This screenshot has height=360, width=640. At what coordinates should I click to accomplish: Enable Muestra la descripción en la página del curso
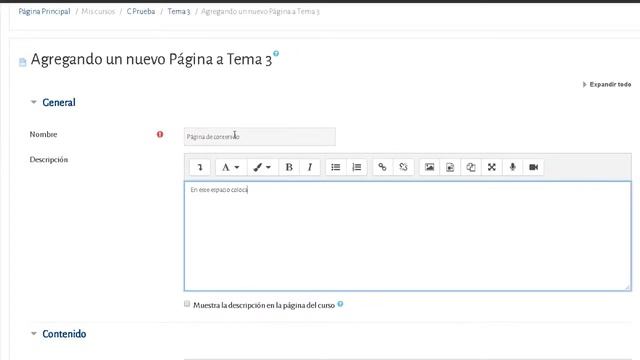pyautogui.click(x=187, y=304)
